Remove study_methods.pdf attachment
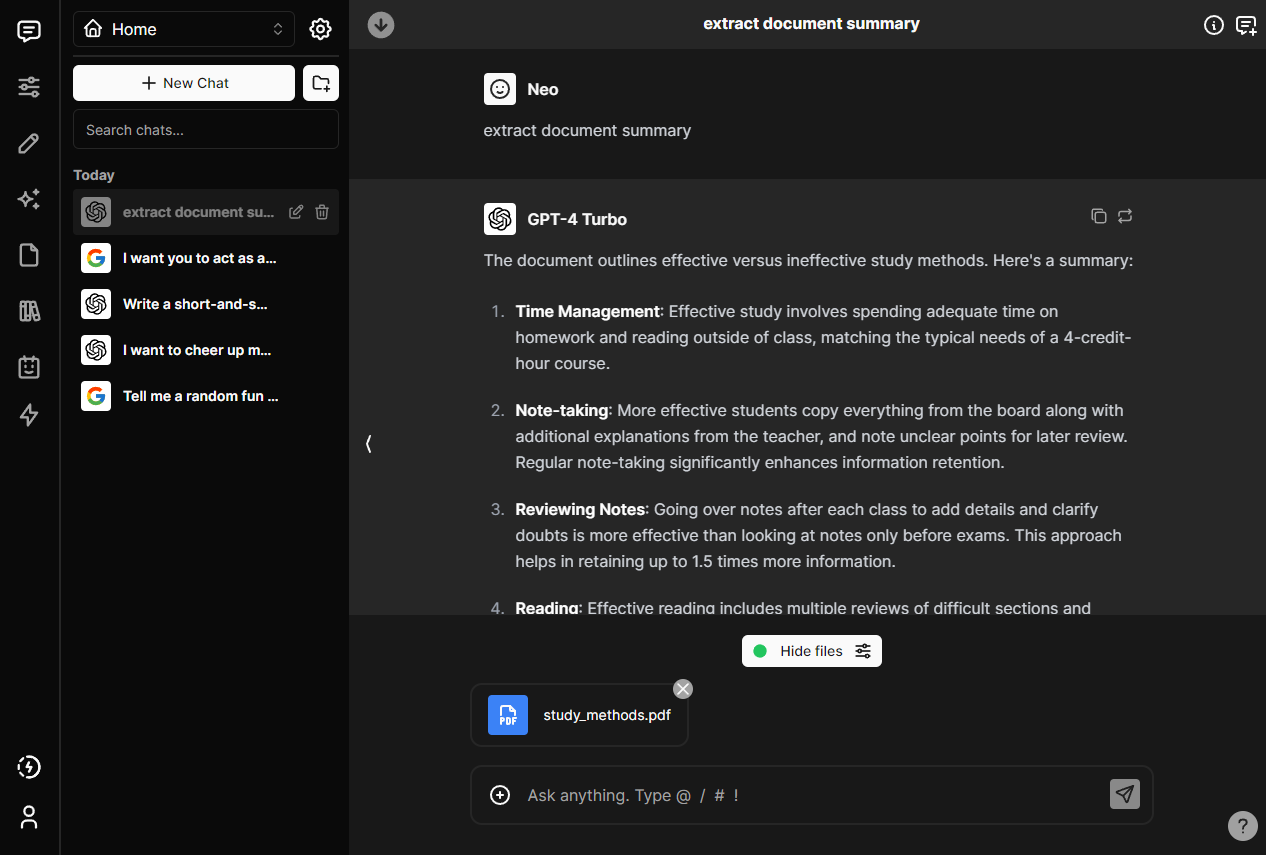The width and height of the screenshot is (1266, 855). pyautogui.click(x=683, y=688)
